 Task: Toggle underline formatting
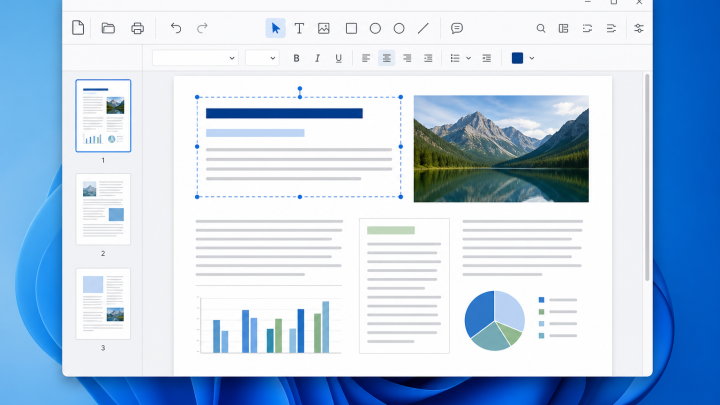[338, 58]
